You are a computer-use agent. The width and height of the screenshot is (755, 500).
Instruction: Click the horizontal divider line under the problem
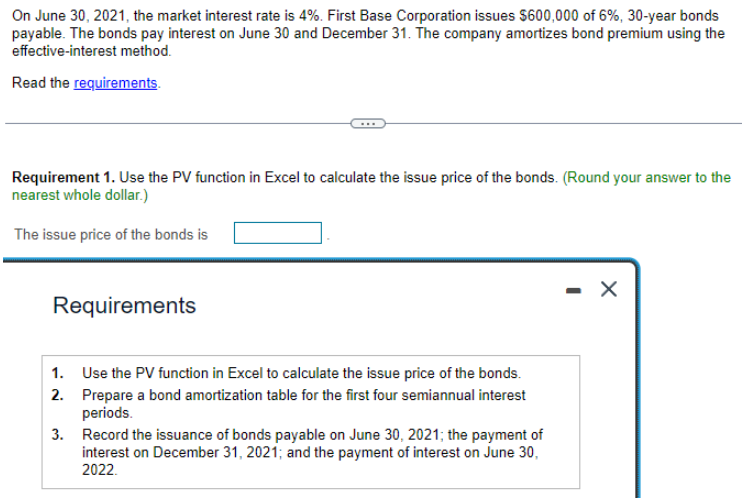178,124
